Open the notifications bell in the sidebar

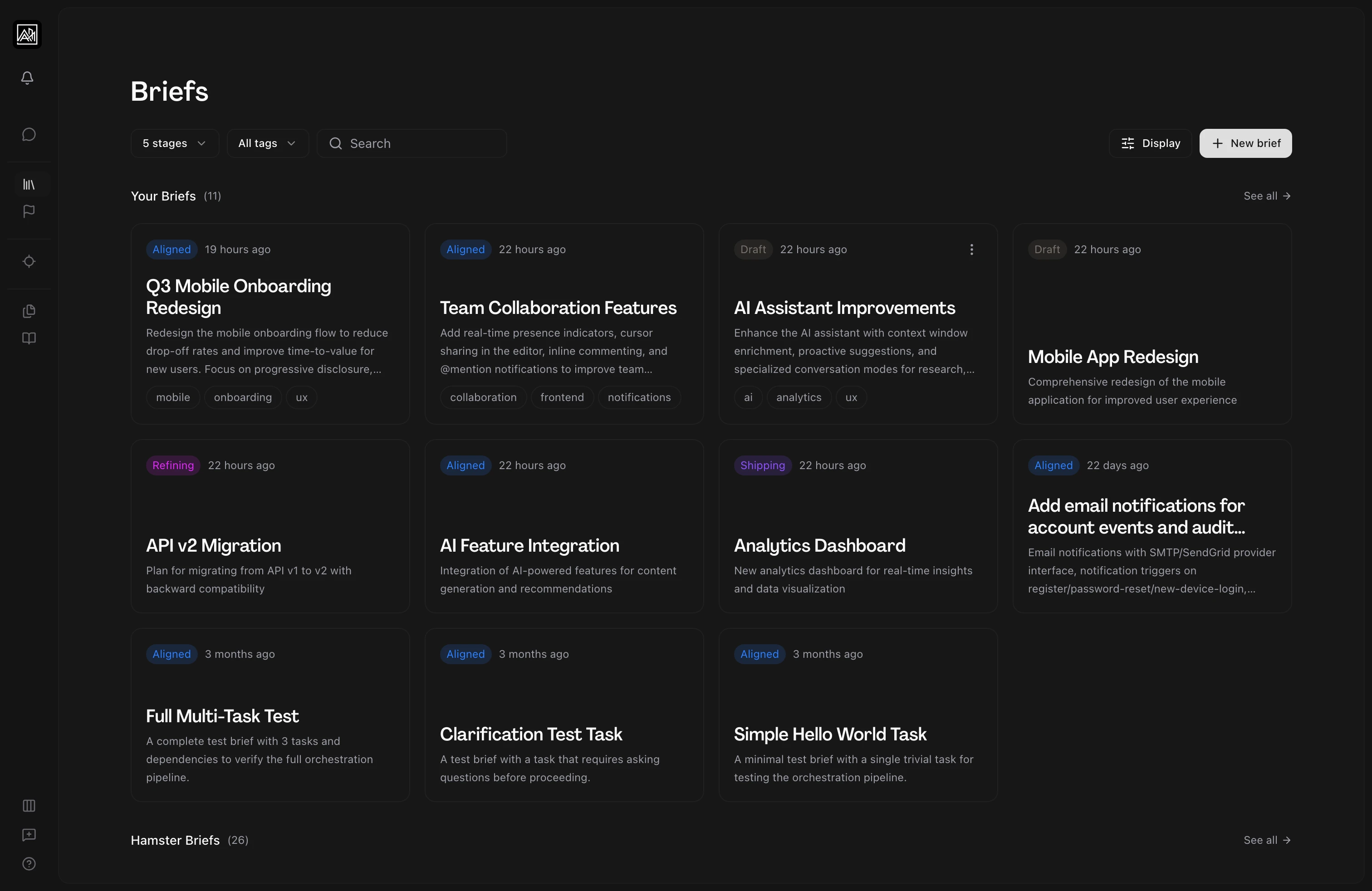pos(27,78)
